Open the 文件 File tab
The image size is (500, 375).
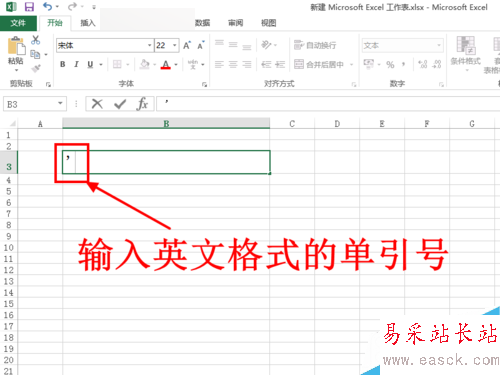coord(18,23)
